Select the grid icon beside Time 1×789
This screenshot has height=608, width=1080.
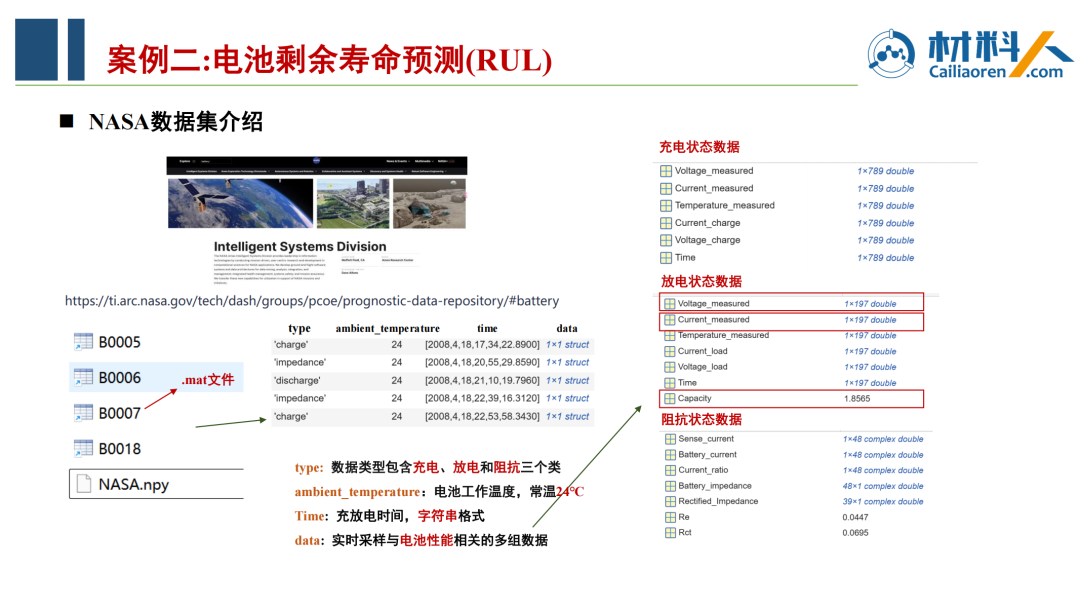[666, 258]
